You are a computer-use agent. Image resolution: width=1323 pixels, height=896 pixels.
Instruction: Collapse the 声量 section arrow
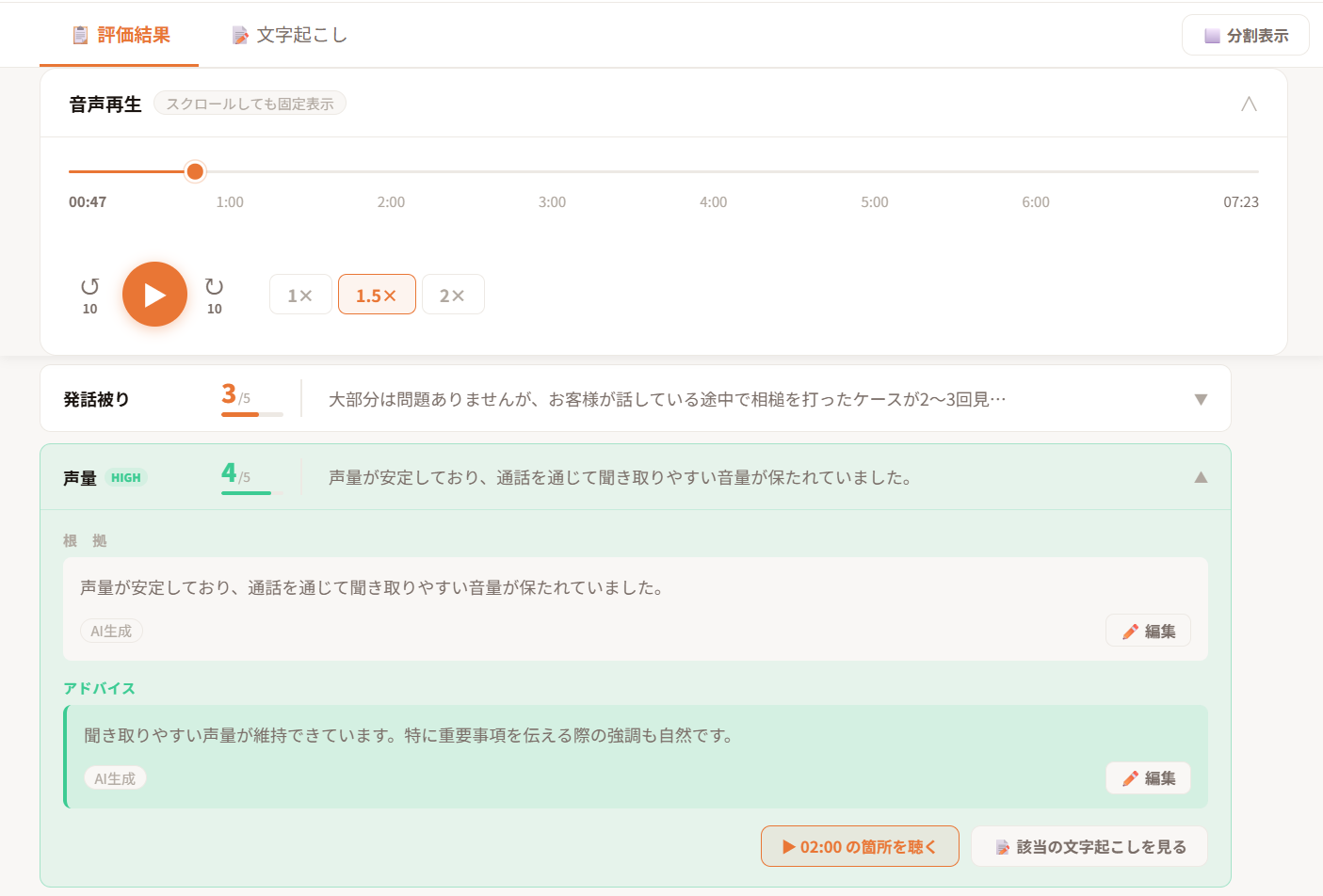[x=1201, y=477]
